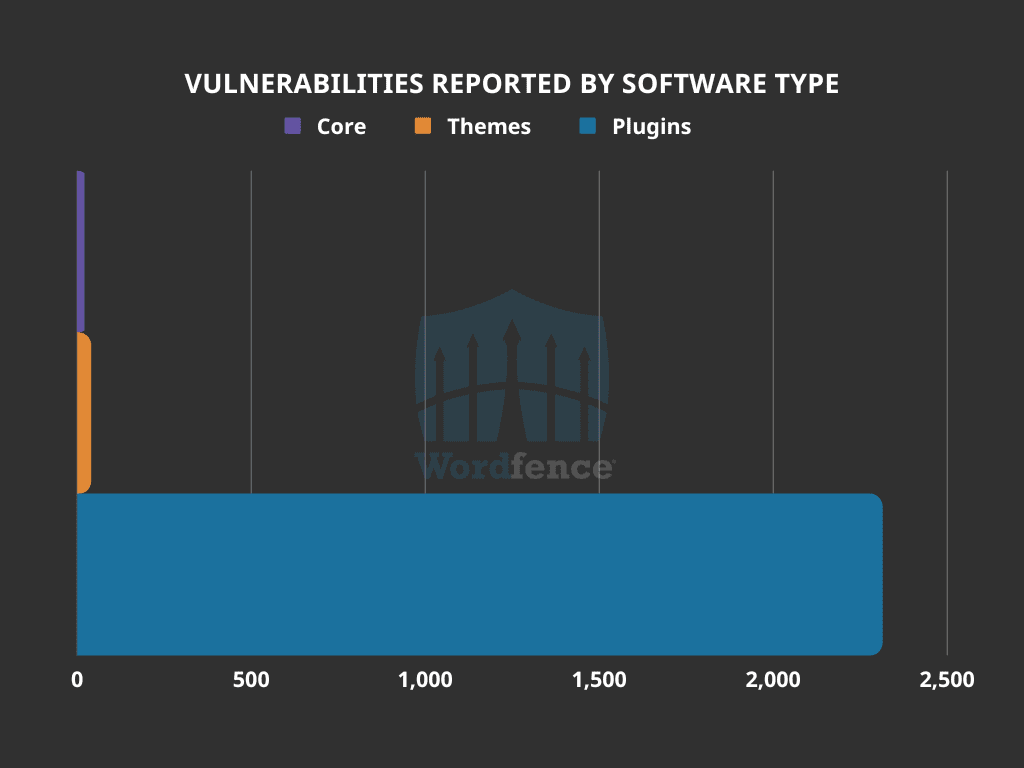Click the 0 axis label
The width and height of the screenshot is (1024, 768).
(x=77, y=680)
